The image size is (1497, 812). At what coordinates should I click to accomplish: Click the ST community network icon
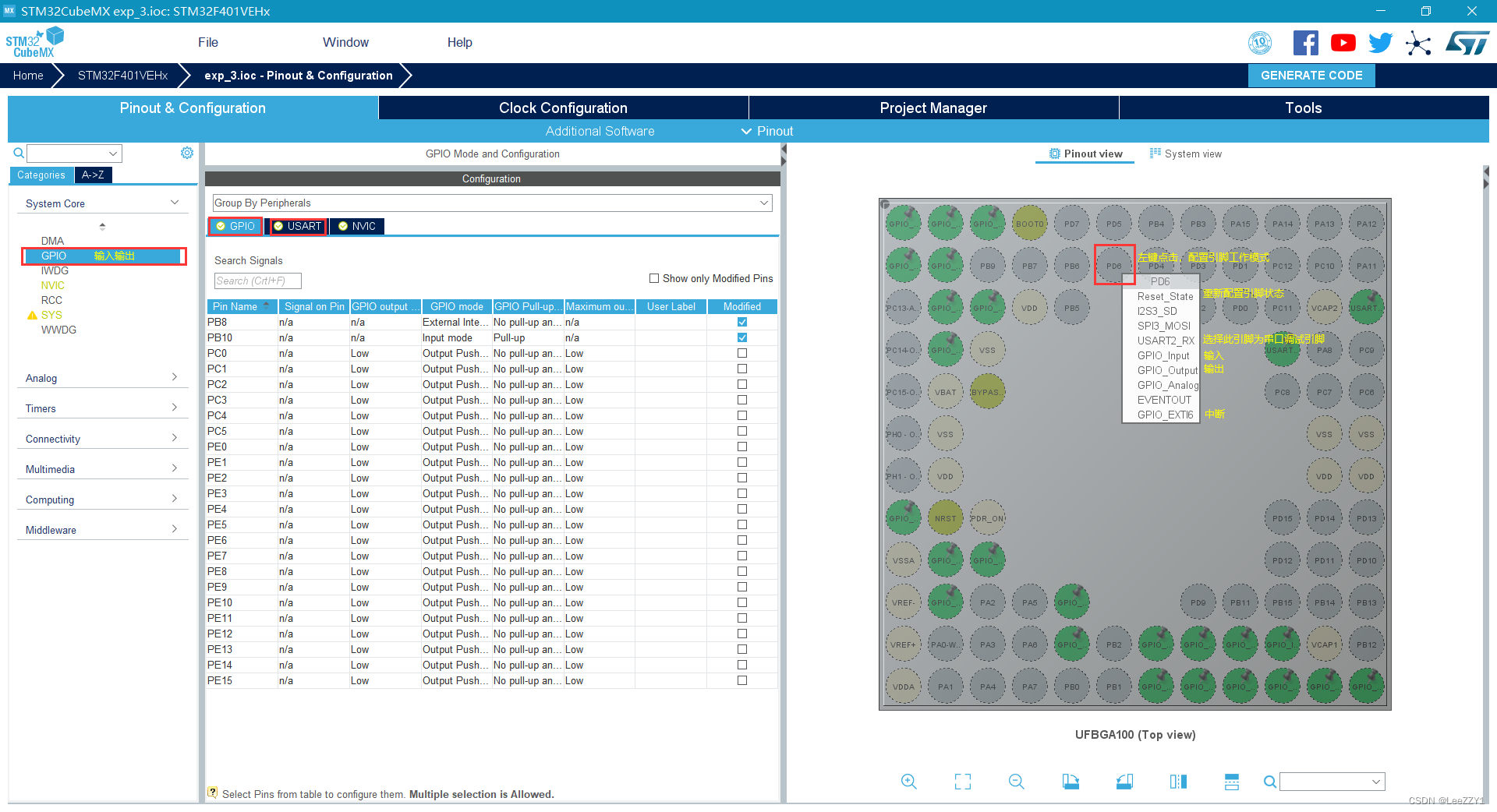(1418, 43)
